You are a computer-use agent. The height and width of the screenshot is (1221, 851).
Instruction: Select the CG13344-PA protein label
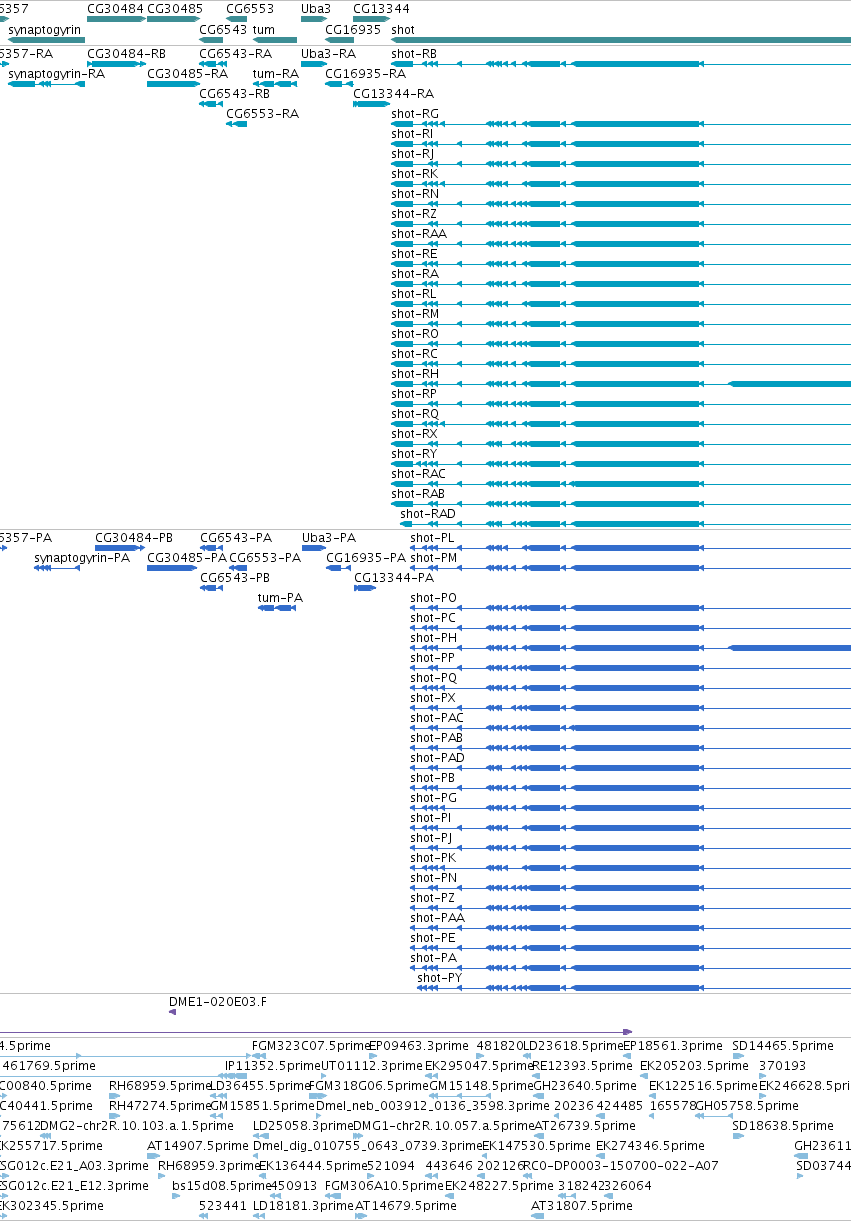pyautogui.click(x=394, y=578)
